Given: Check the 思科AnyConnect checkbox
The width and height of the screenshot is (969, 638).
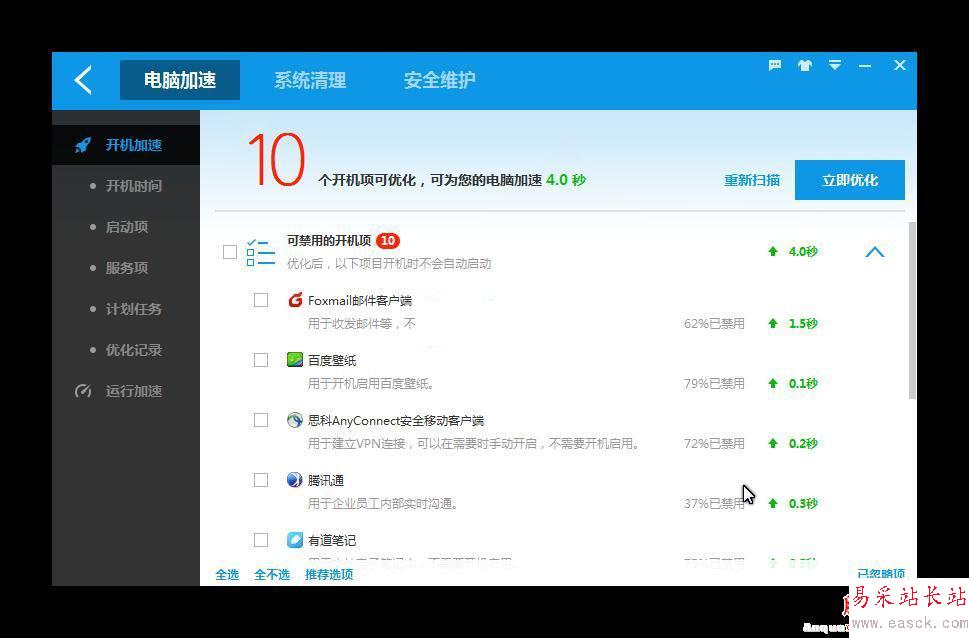Looking at the screenshot, I should pos(261,420).
